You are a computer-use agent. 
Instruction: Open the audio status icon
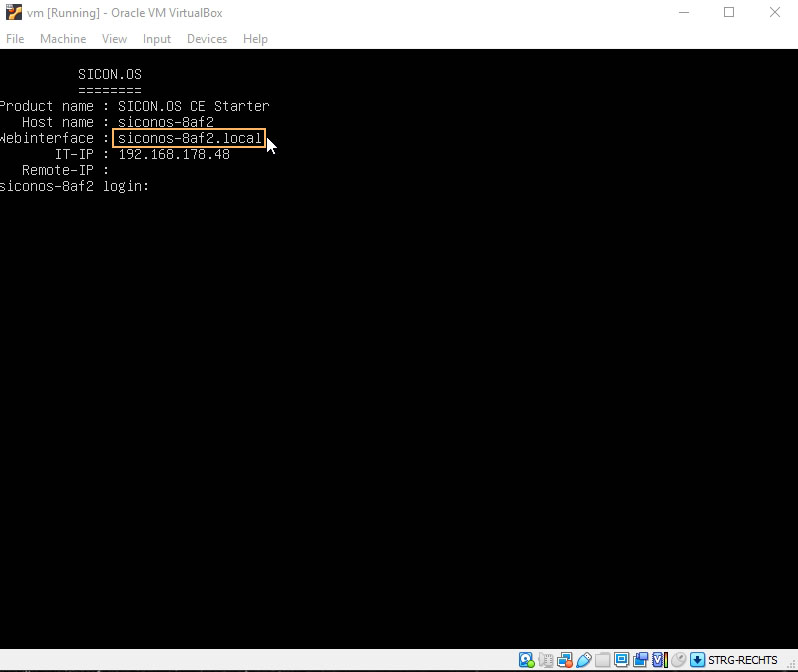coord(546,660)
